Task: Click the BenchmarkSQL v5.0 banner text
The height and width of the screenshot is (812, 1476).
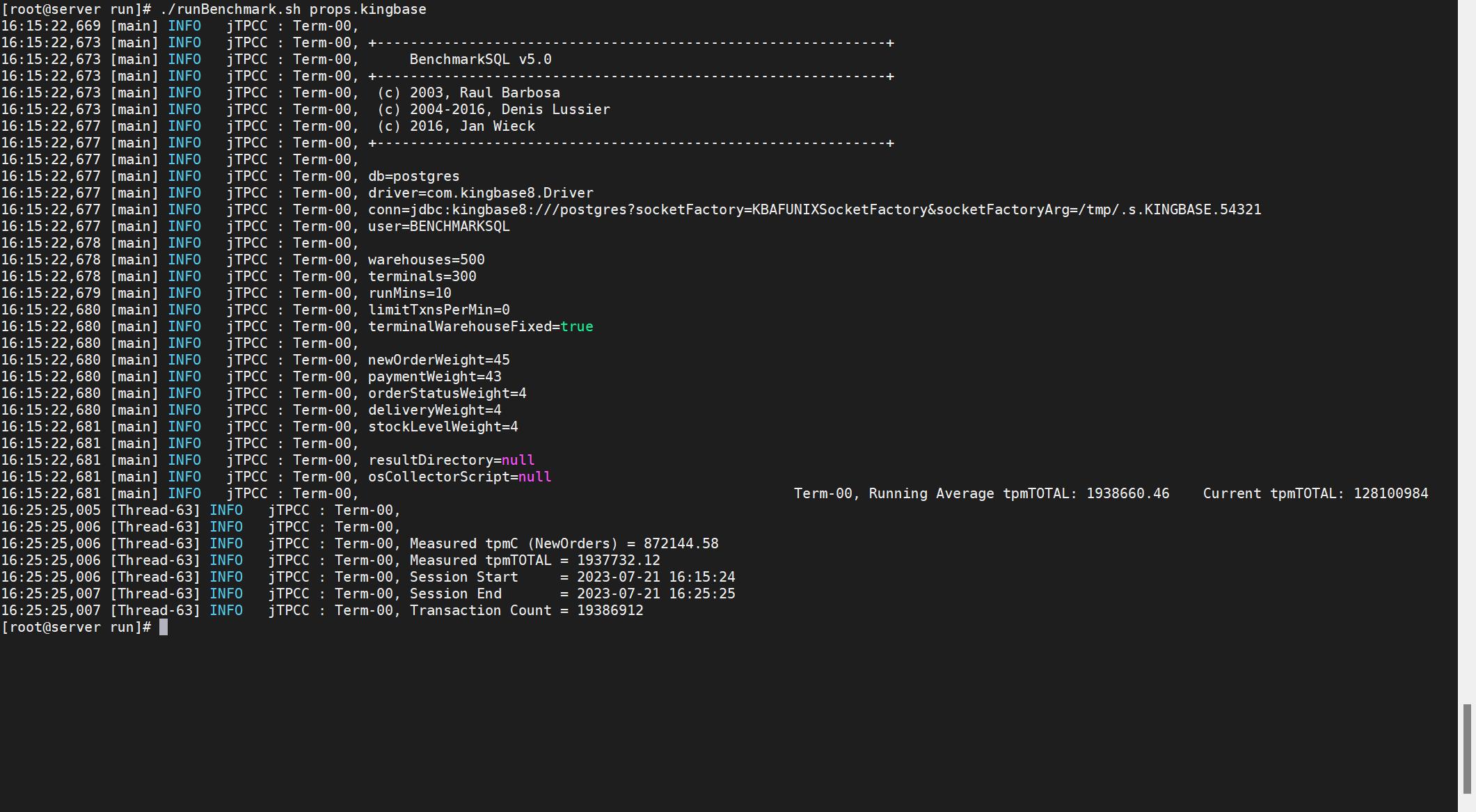Action: pyautogui.click(x=480, y=59)
